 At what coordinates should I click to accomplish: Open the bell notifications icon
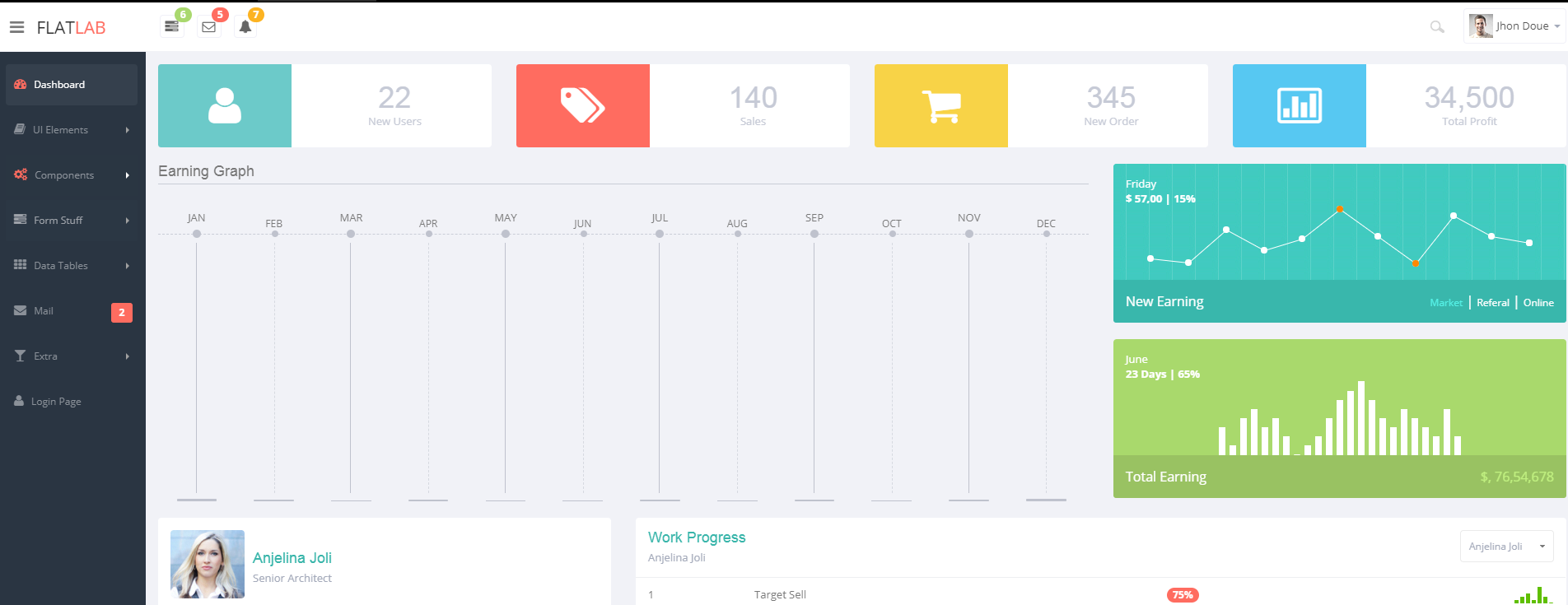point(245,27)
